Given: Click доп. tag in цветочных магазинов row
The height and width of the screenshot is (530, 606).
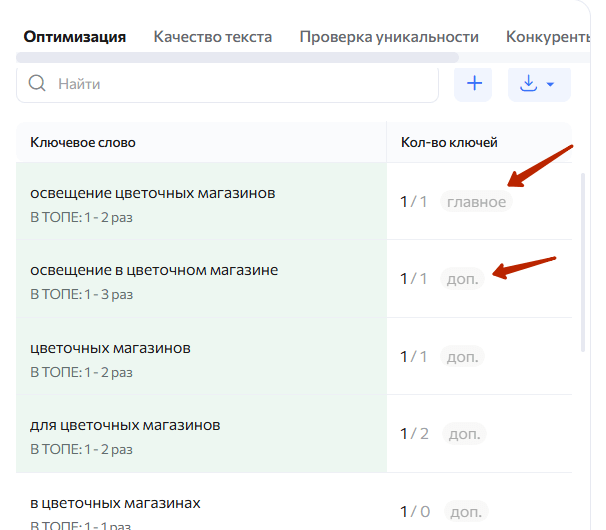Looking at the screenshot, I should tap(463, 357).
